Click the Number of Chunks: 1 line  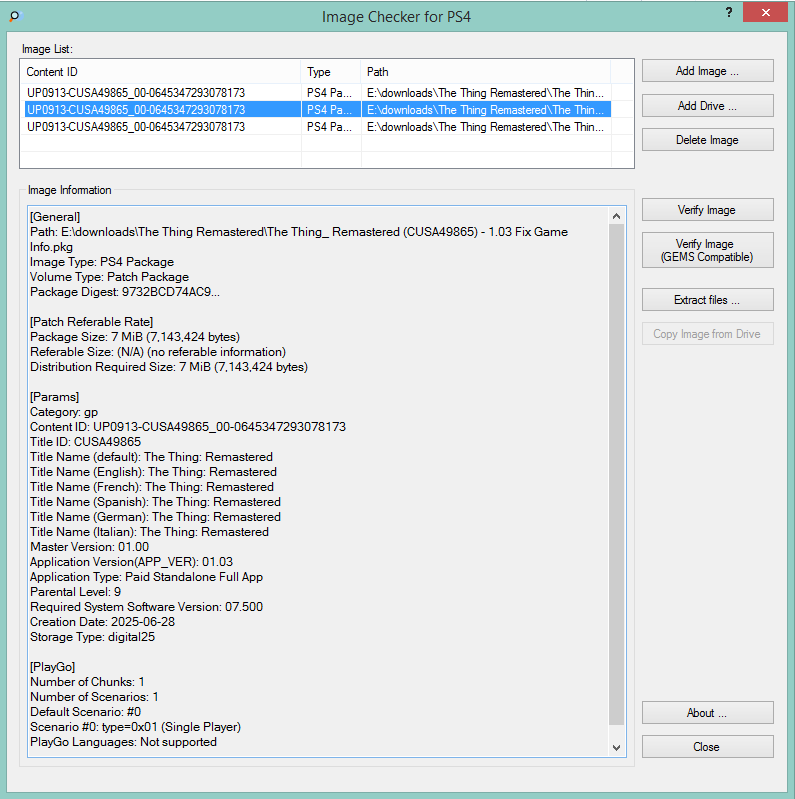[x=87, y=682]
